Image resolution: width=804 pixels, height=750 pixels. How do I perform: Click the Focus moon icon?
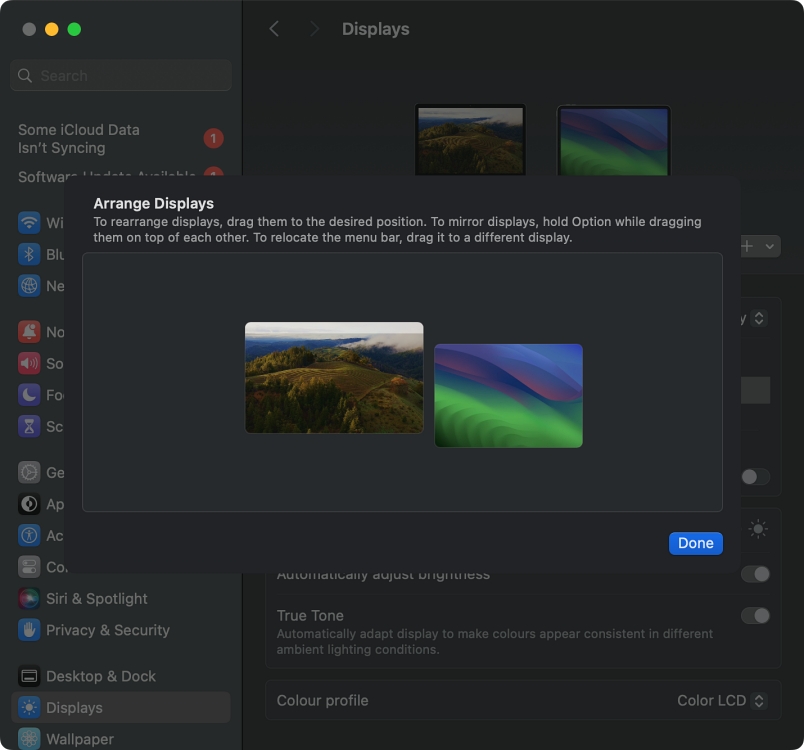coord(29,394)
